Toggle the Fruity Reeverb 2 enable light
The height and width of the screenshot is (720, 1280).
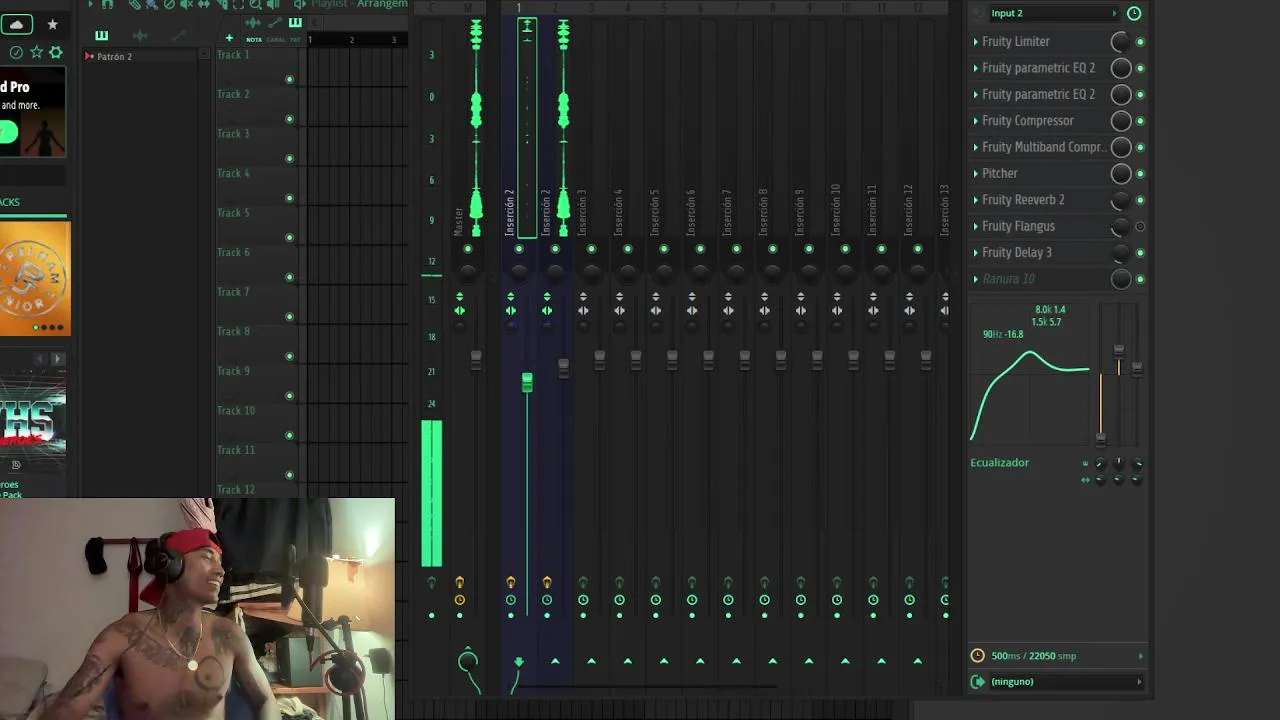pyautogui.click(x=1140, y=199)
